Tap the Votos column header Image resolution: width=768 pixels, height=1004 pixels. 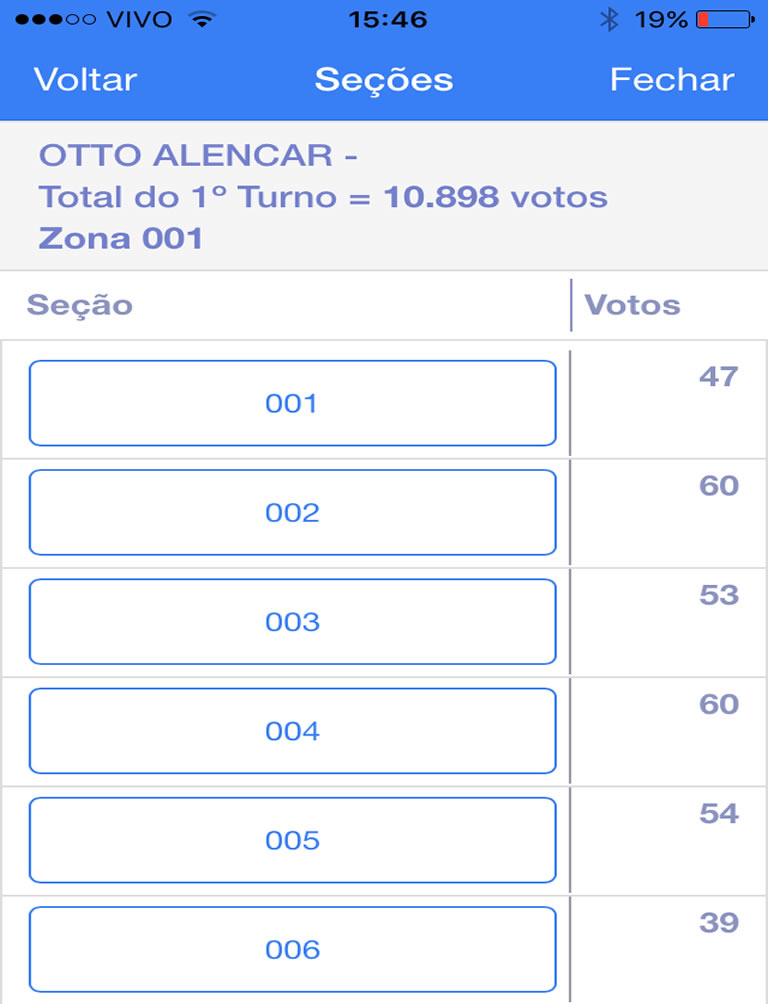point(632,305)
